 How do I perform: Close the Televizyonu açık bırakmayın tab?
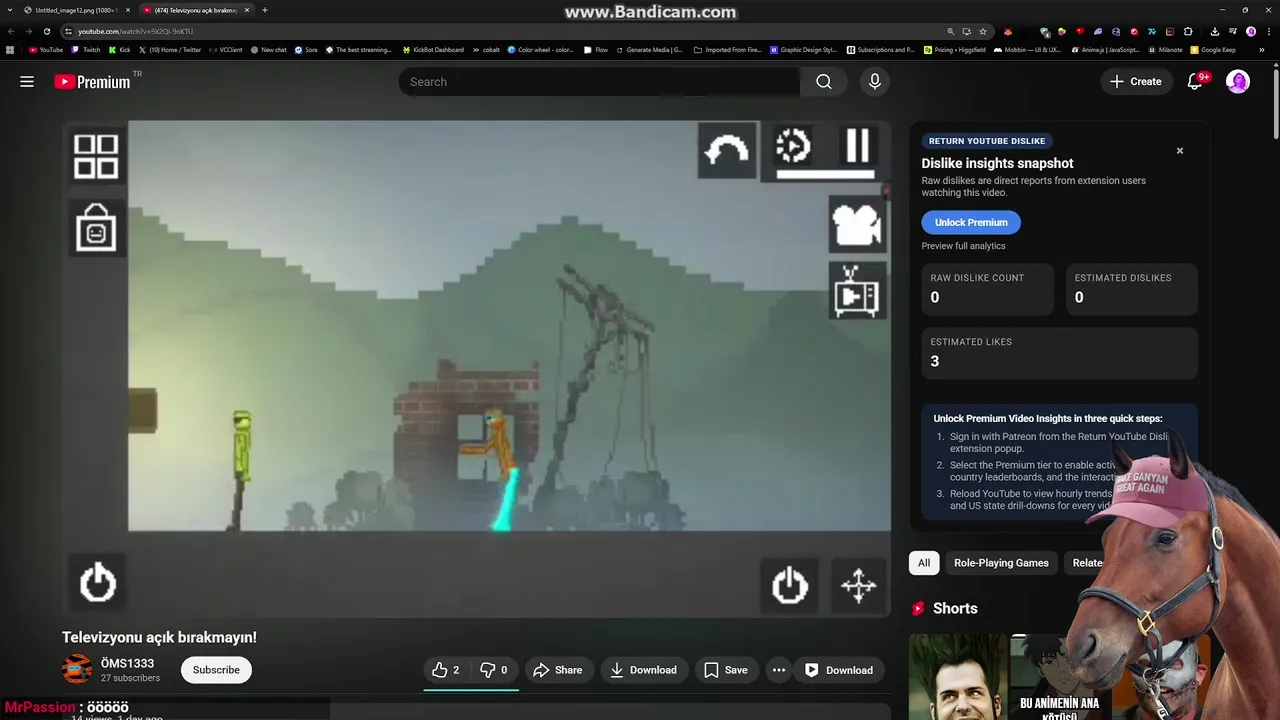(247, 10)
